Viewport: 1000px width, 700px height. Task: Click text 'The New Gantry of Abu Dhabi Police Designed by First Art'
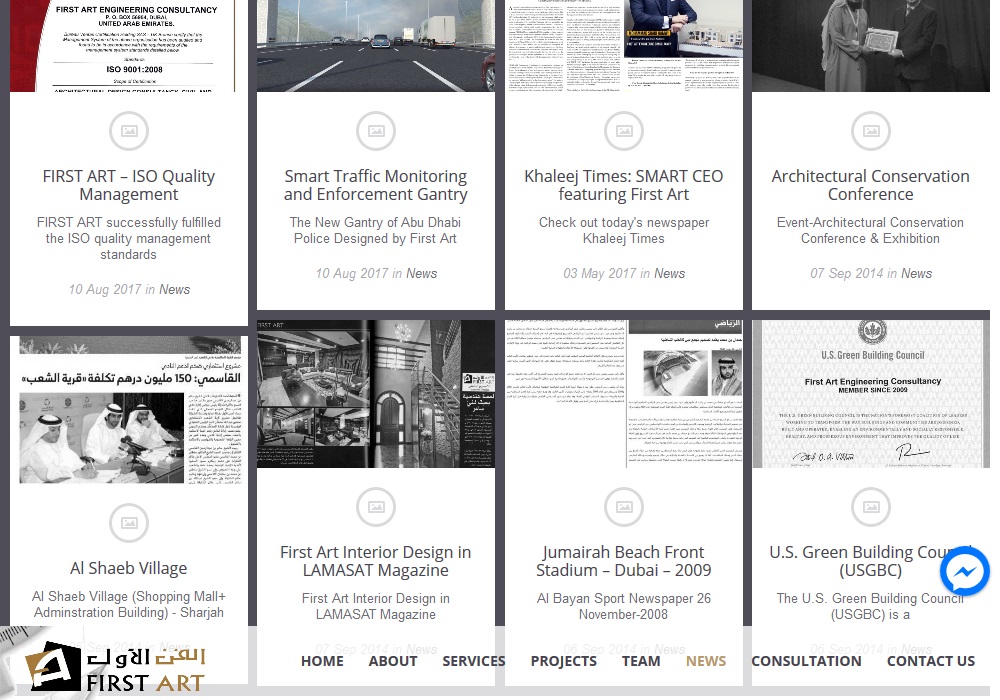[376, 230]
